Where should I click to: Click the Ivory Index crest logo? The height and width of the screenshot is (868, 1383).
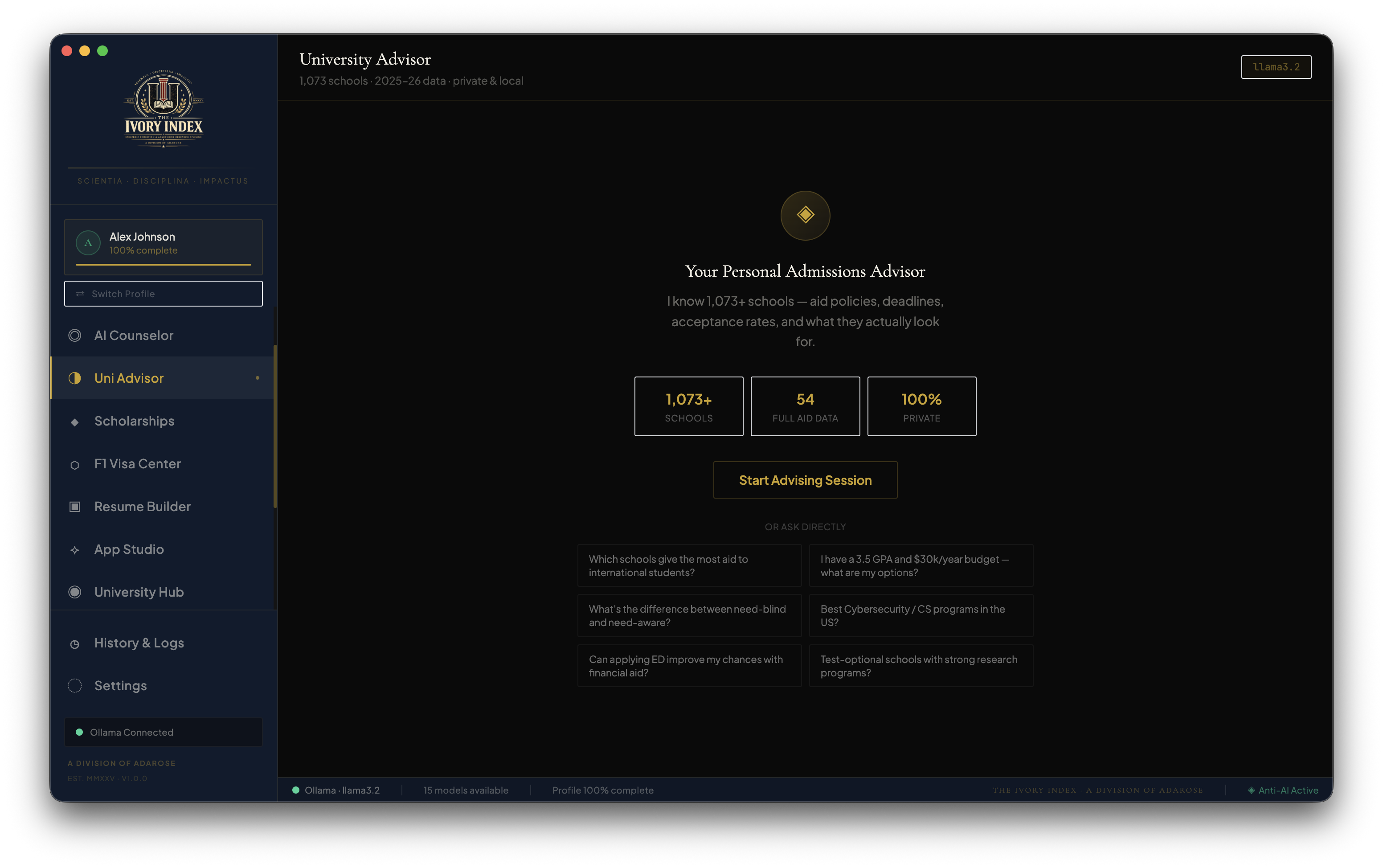(x=164, y=109)
